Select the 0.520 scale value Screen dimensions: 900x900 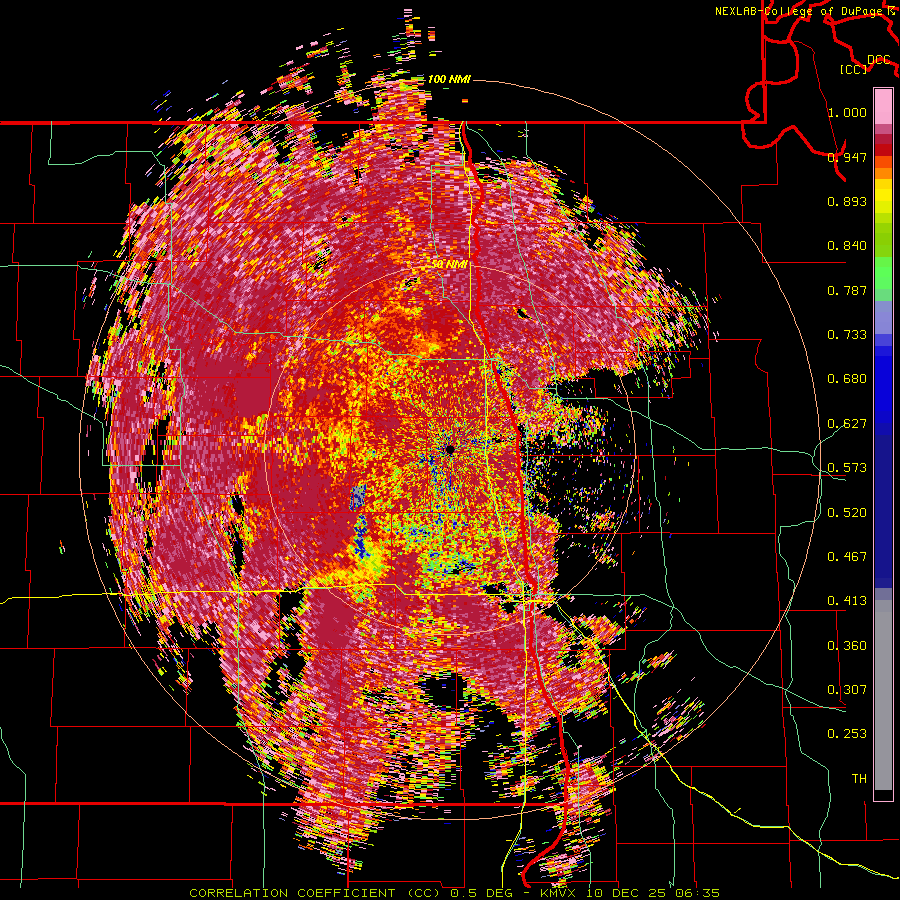point(847,512)
